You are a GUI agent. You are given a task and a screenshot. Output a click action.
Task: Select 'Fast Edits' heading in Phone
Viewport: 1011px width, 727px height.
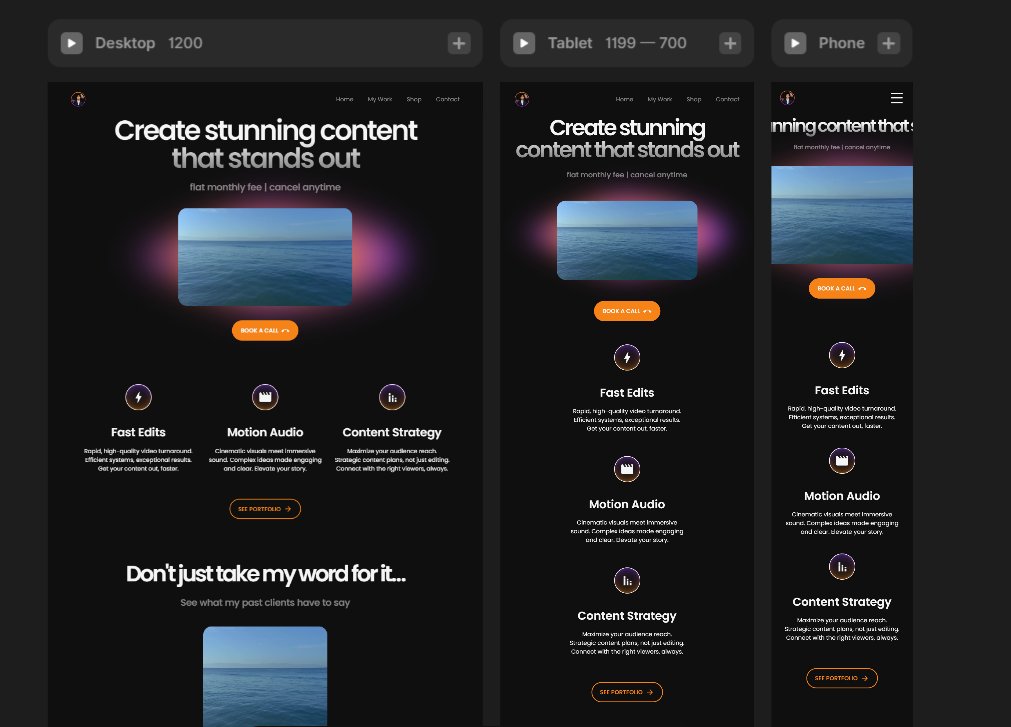click(841, 391)
